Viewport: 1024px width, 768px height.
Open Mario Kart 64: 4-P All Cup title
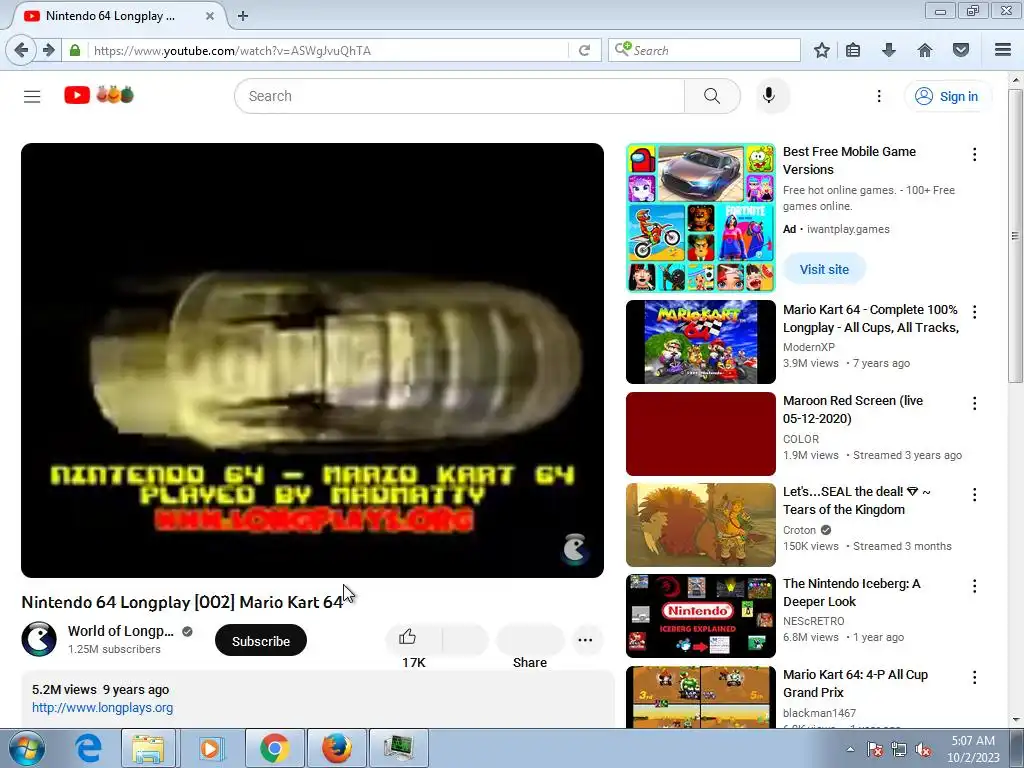pos(856,683)
